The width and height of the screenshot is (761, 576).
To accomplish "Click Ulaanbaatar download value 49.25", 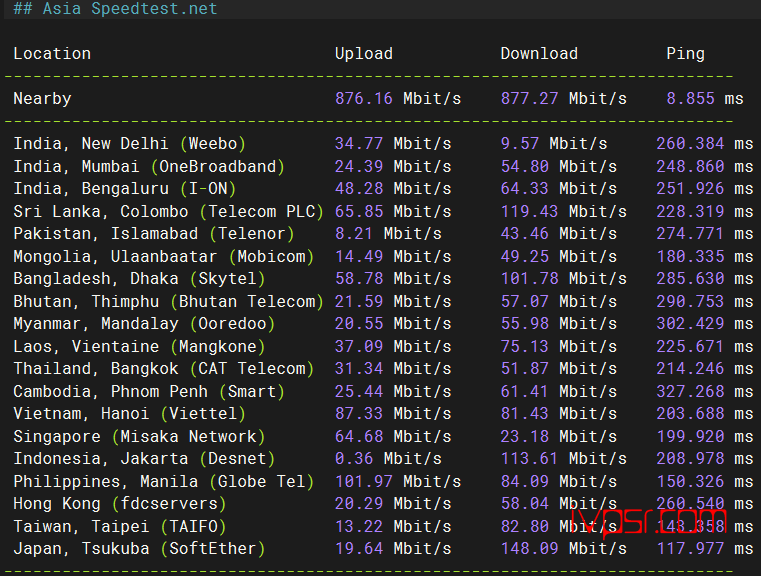I will pyautogui.click(x=525, y=257).
